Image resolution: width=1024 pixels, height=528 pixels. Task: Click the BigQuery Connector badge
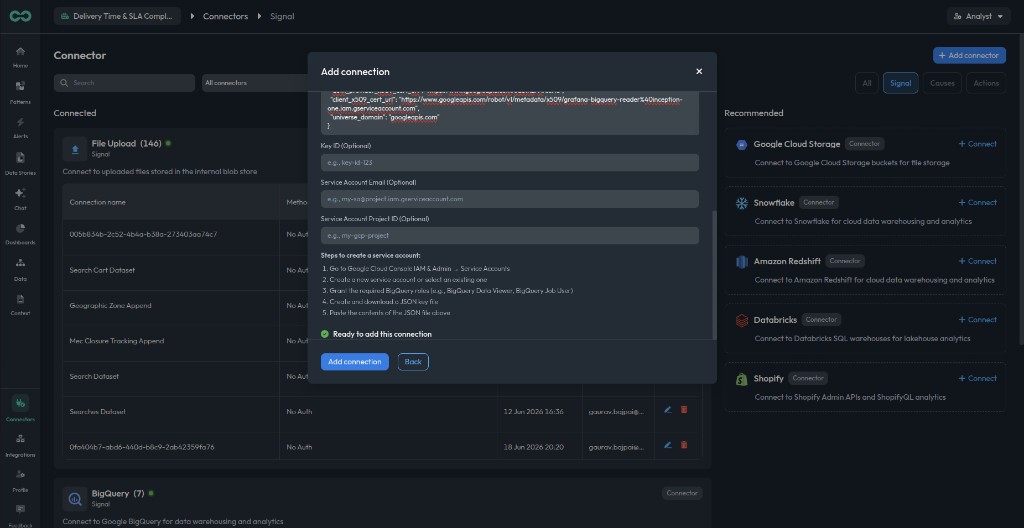[682, 493]
